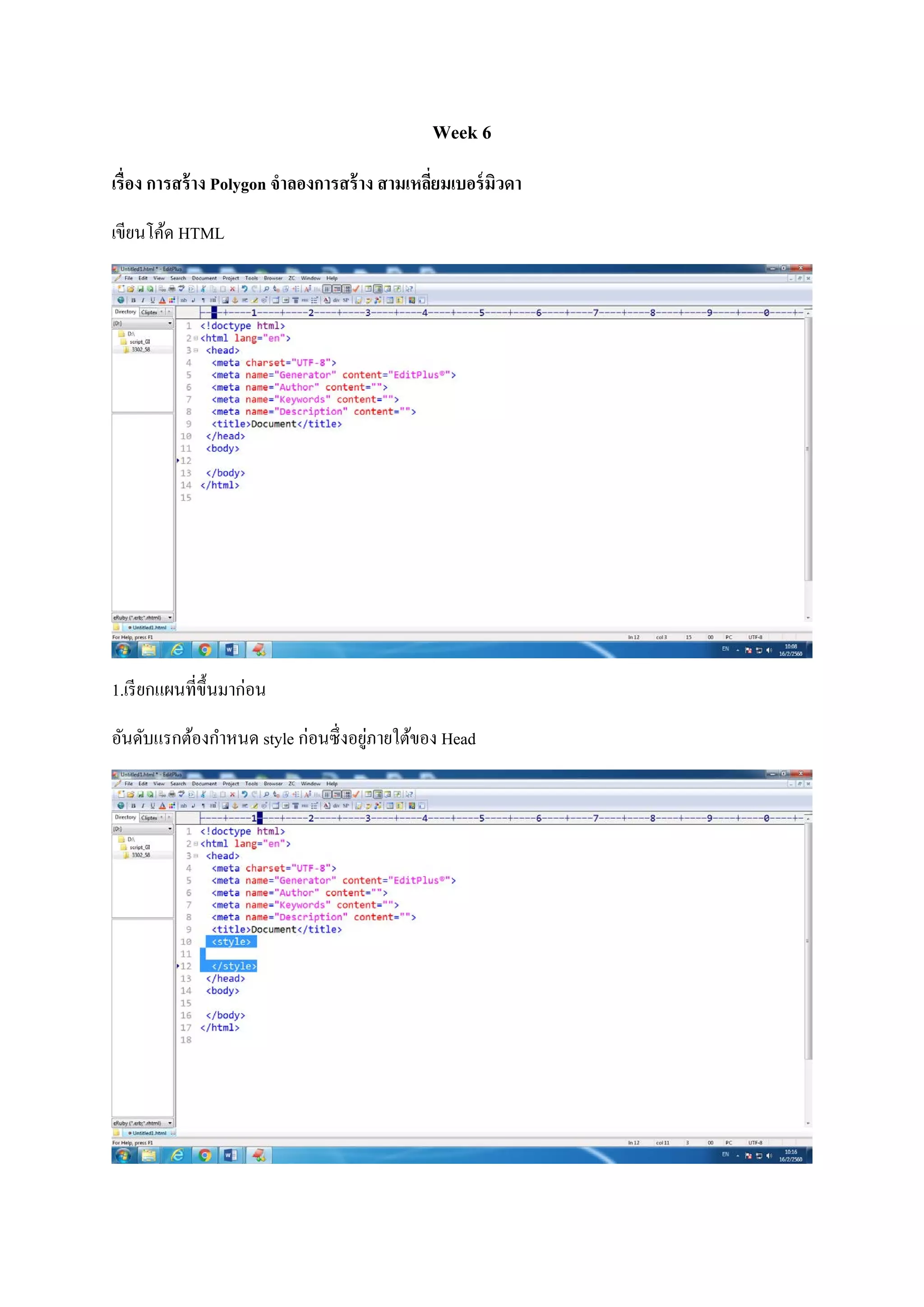Click EN language indicator in style-tag screenshot taskbar
The image size is (924, 1307).
(x=725, y=1154)
